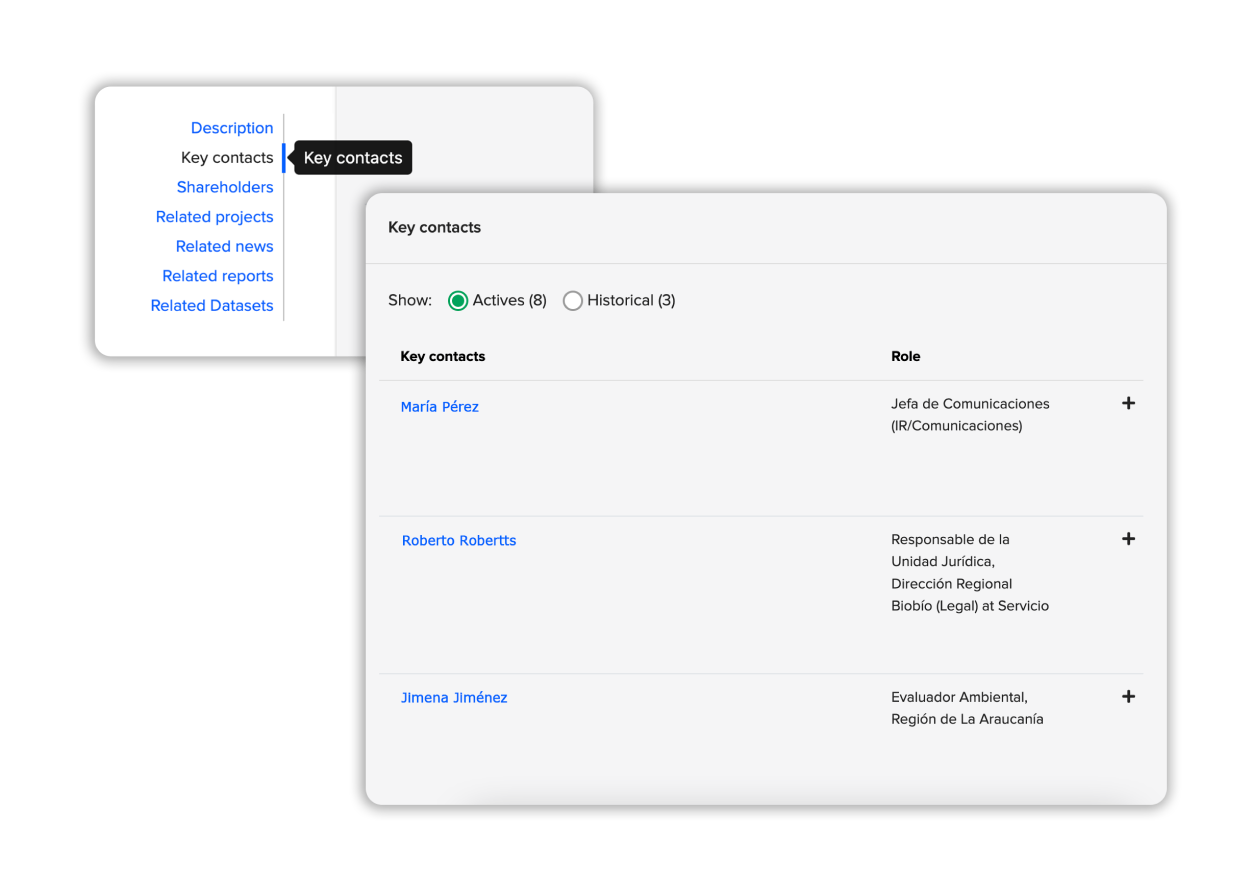Go to Related projects
Image resolution: width=1251 pixels, height=871 pixels.
tap(214, 216)
